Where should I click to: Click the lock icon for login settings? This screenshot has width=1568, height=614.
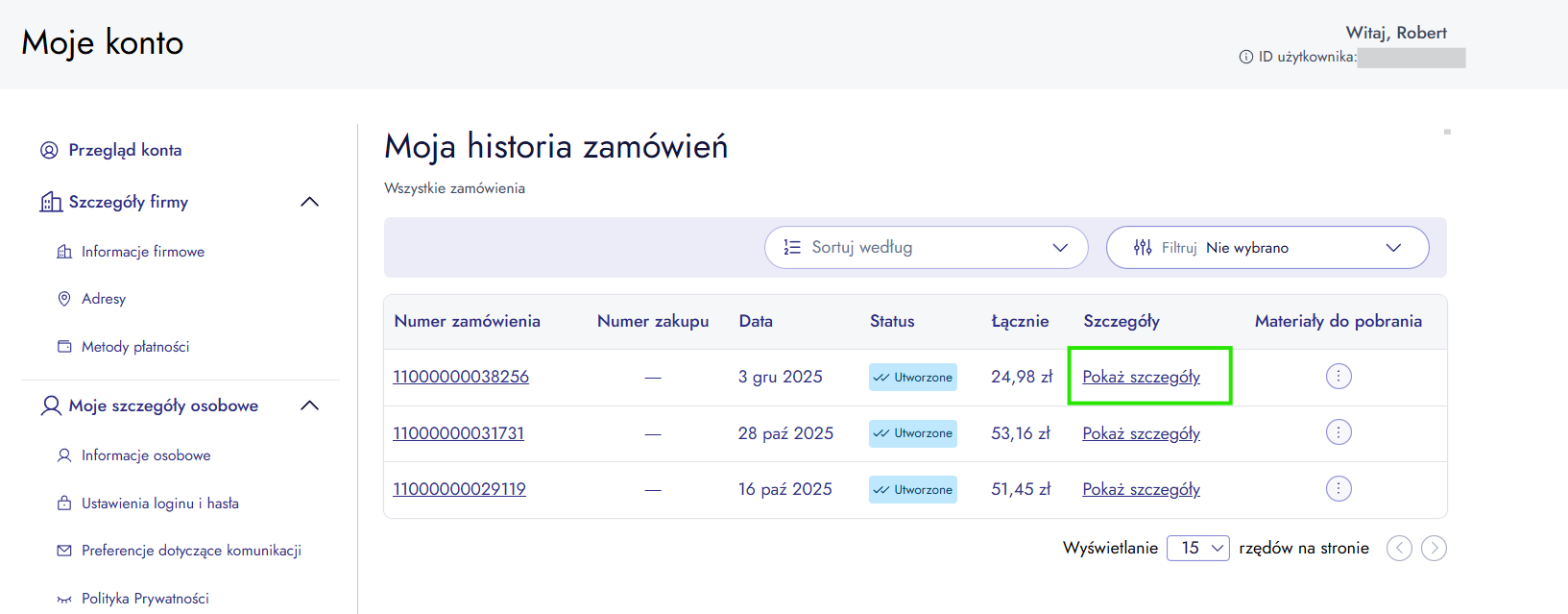click(x=64, y=503)
